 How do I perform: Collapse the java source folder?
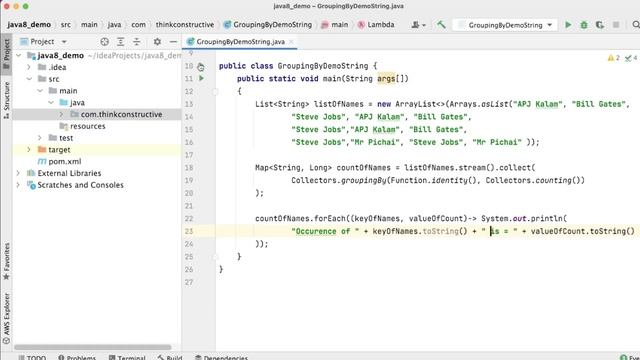coord(51,102)
